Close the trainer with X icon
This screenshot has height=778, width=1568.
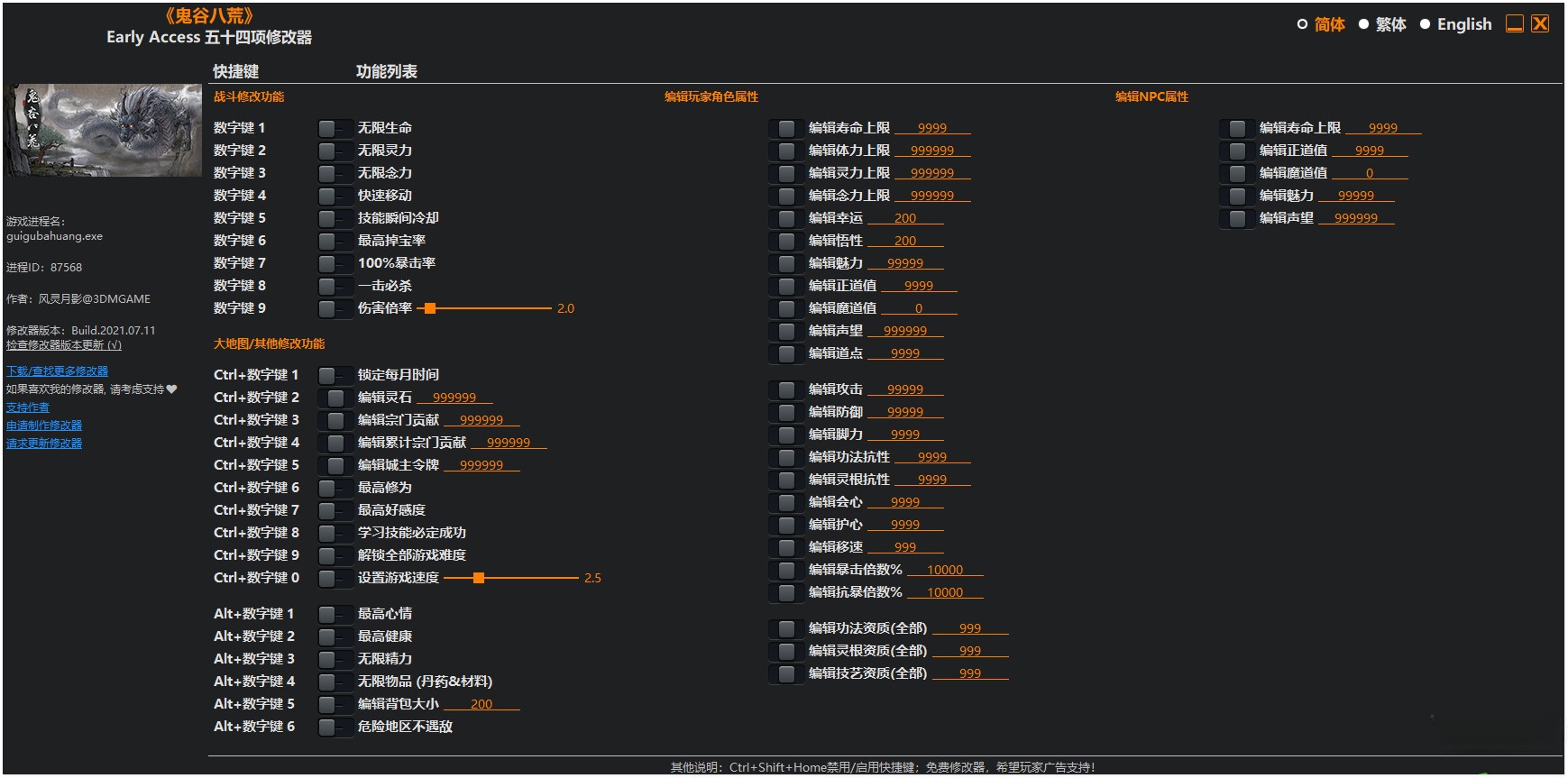click(x=1540, y=23)
